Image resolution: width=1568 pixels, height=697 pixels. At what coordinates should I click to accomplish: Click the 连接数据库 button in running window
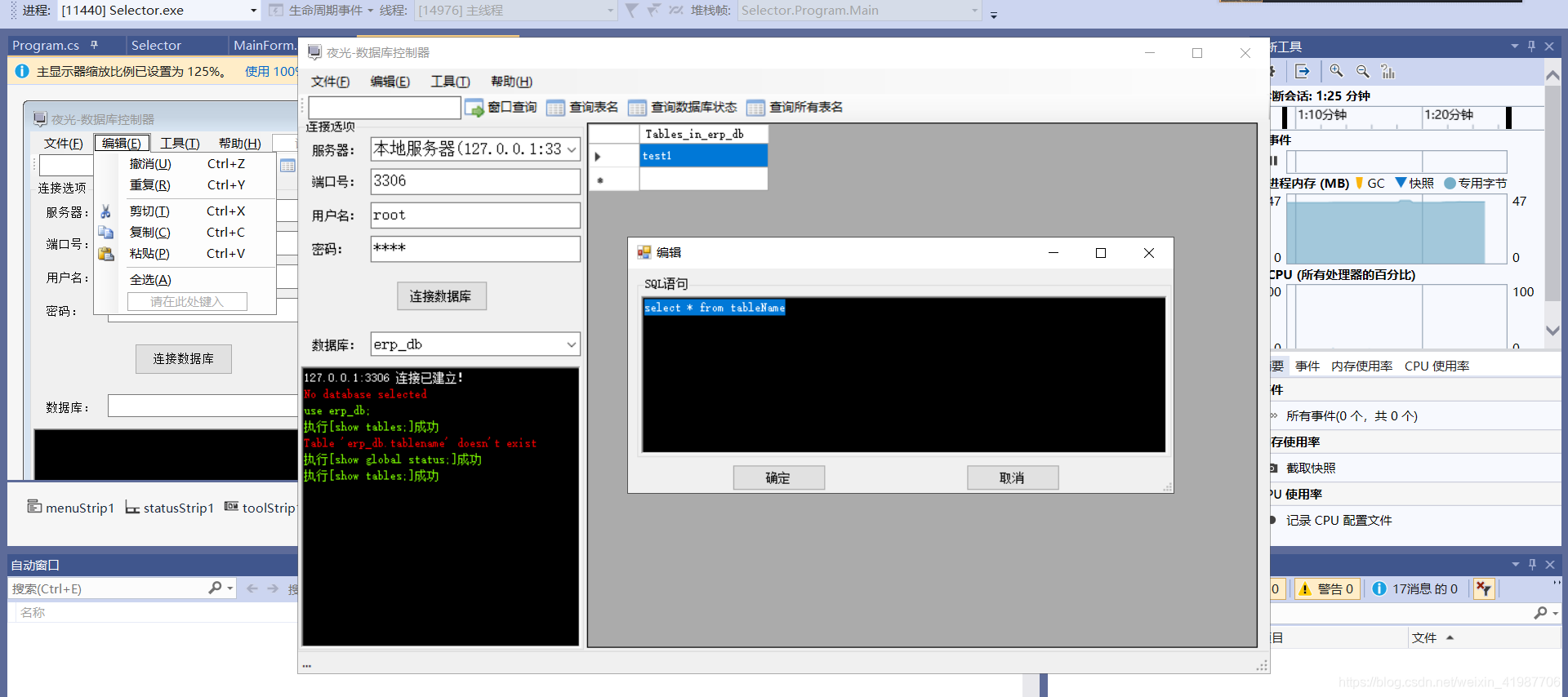[441, 296]
